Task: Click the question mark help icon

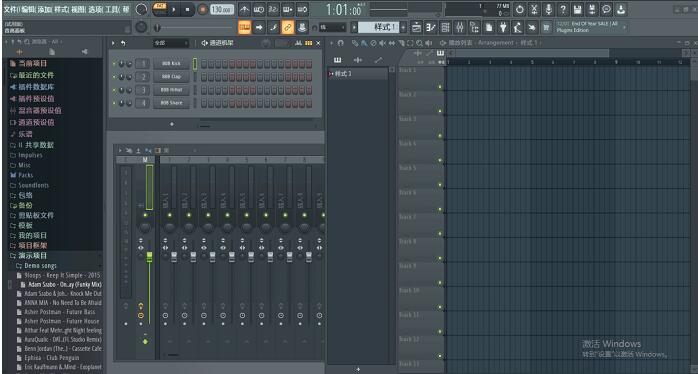Action: [x=563, y=9]
